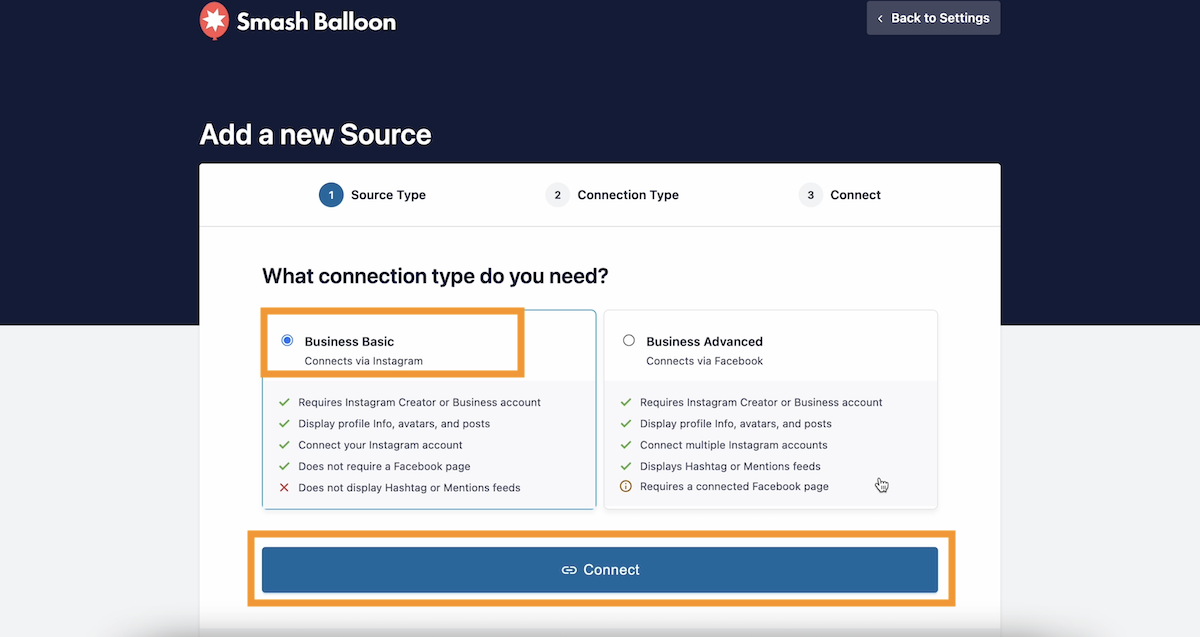Jump to the Connect step tab
The image size is (1200, 637).
855,195
